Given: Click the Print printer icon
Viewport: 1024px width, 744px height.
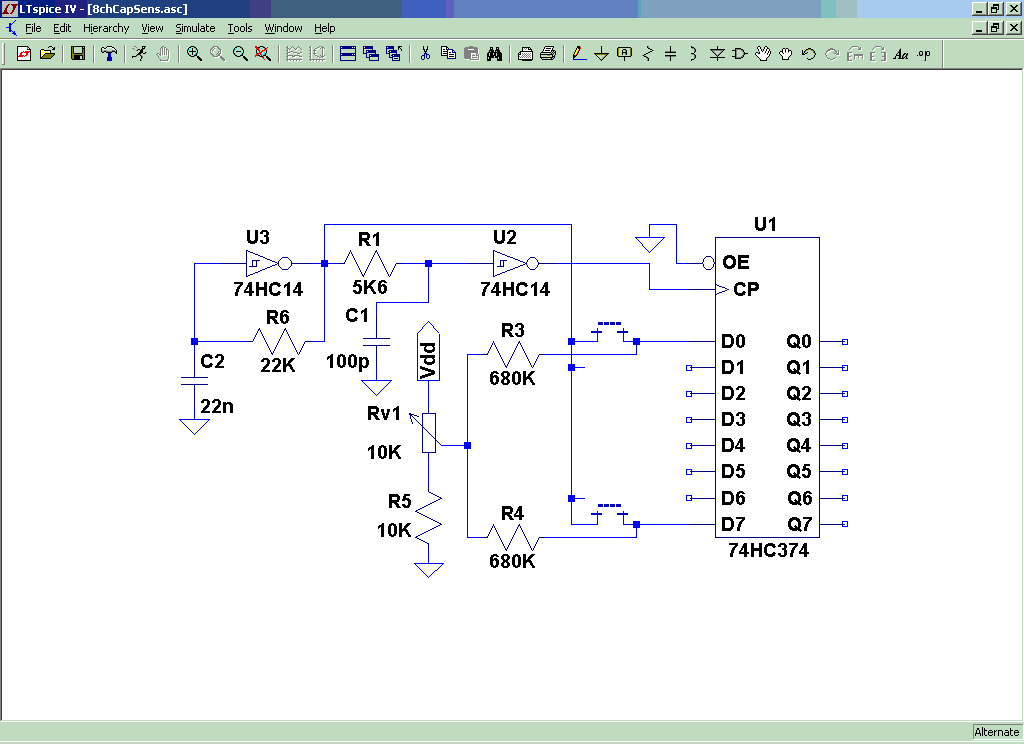Looking at the screenshot, I should (x=548, y=54).
